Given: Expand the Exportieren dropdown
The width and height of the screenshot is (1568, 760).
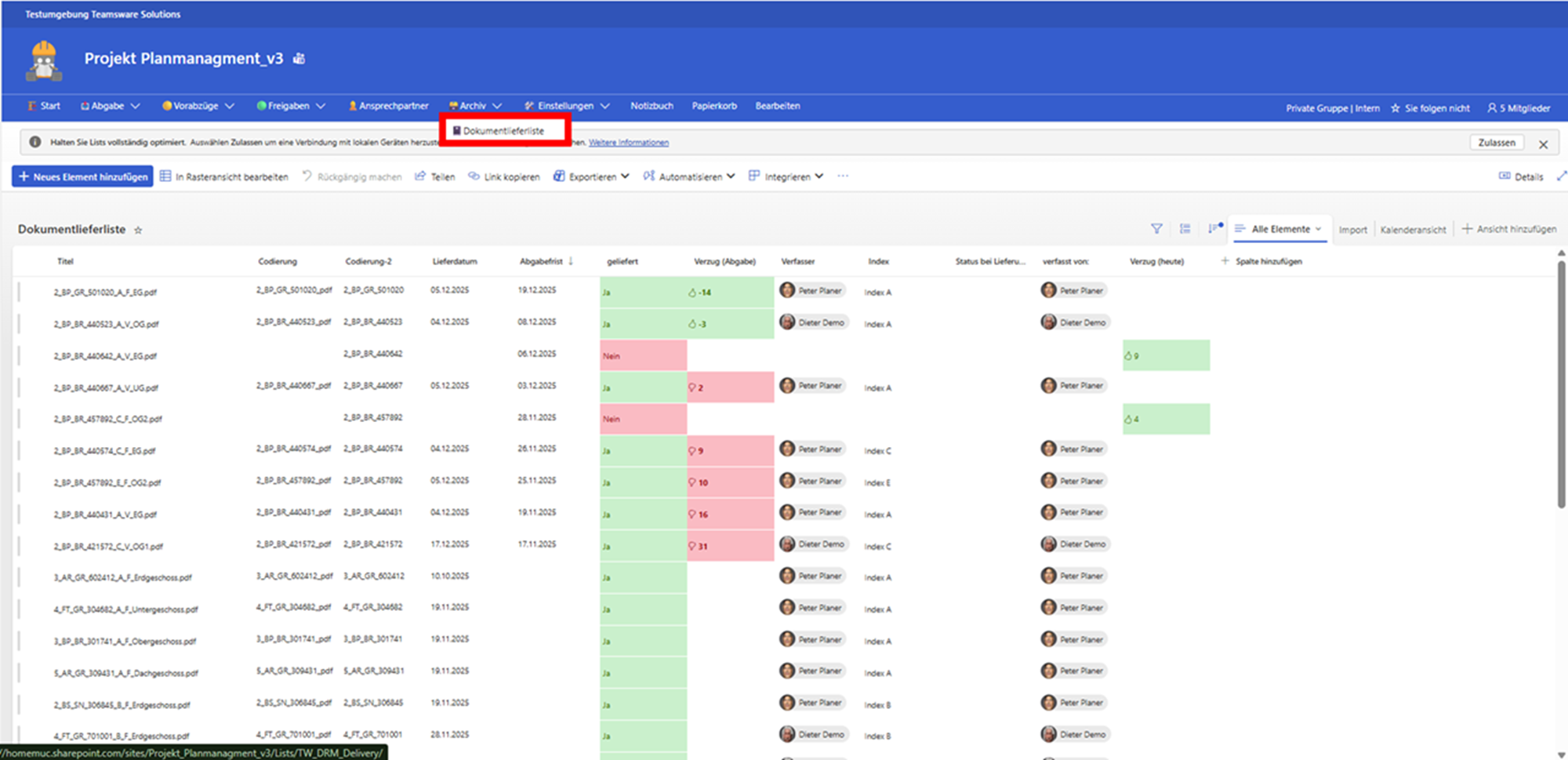Looking at the screenshot, I should point(591,176).
